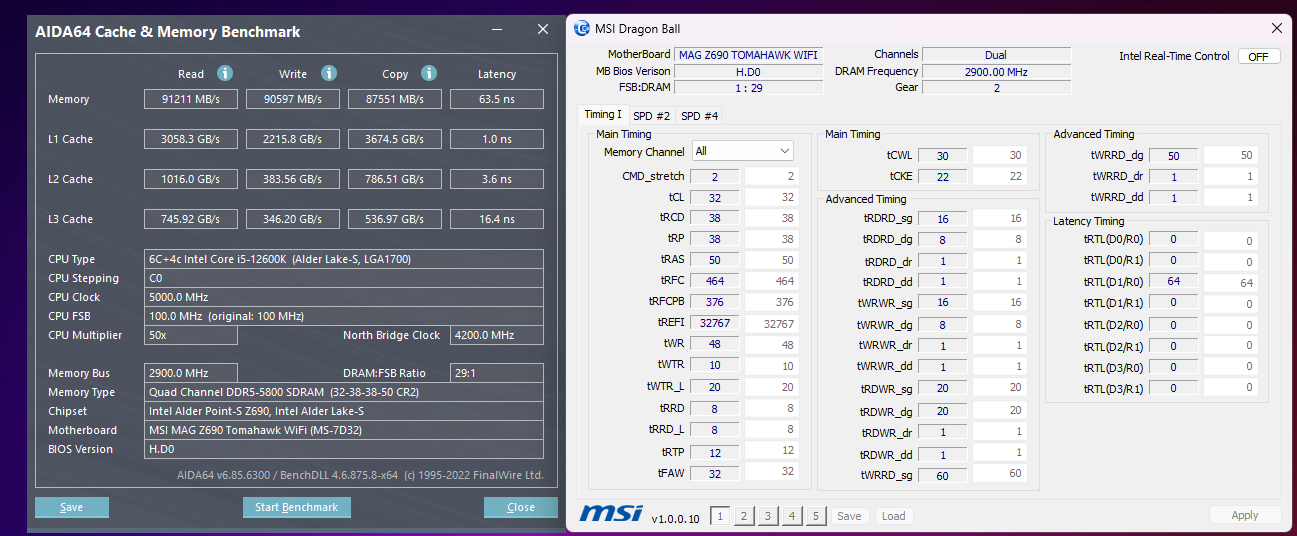Click the Channels Dual field
Image resolution: width=1297 pixels, height=536 pixels.
pos(996,55)
